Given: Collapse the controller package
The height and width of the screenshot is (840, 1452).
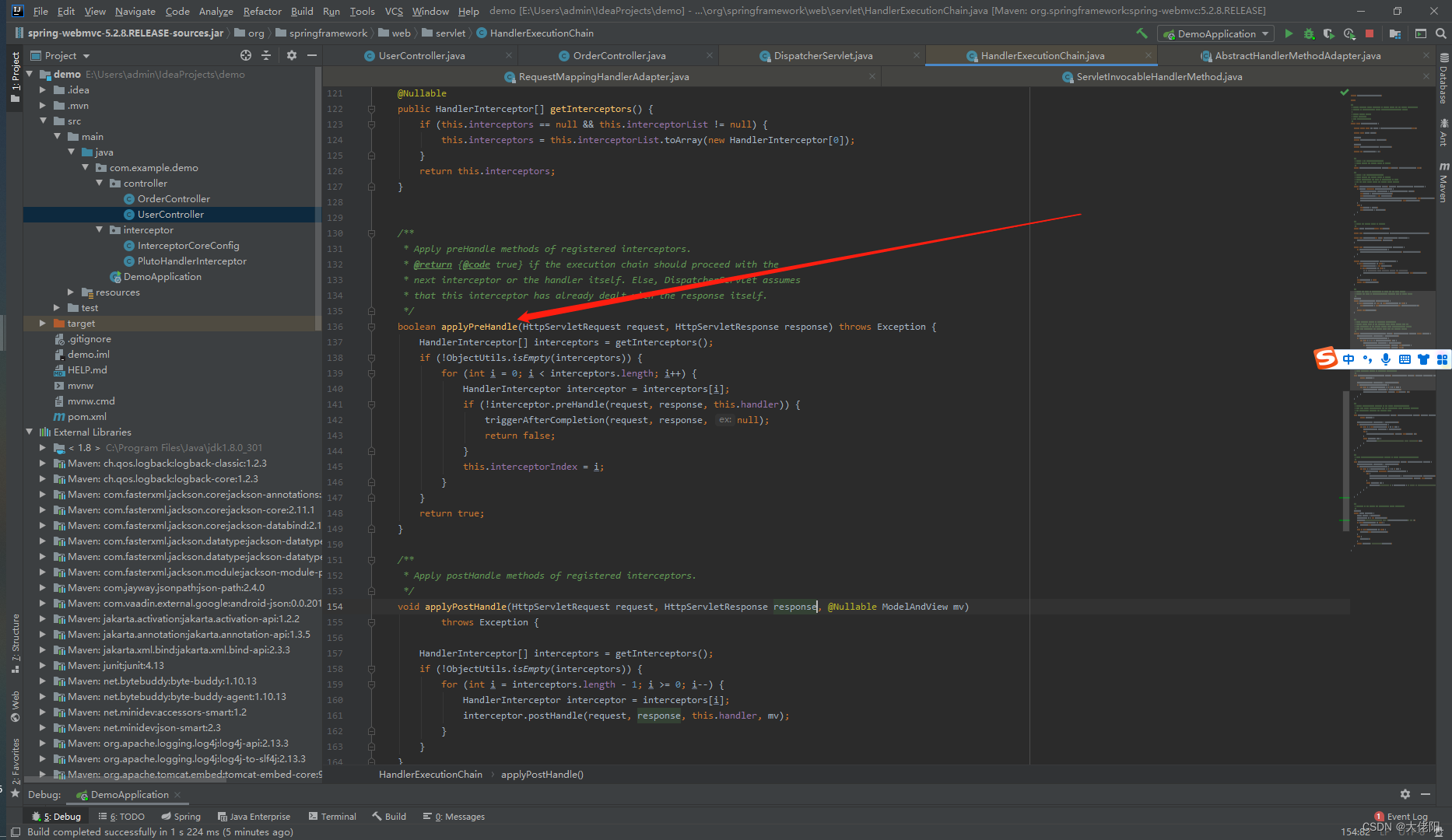Looking at the screenshot, I should [99, 183].
